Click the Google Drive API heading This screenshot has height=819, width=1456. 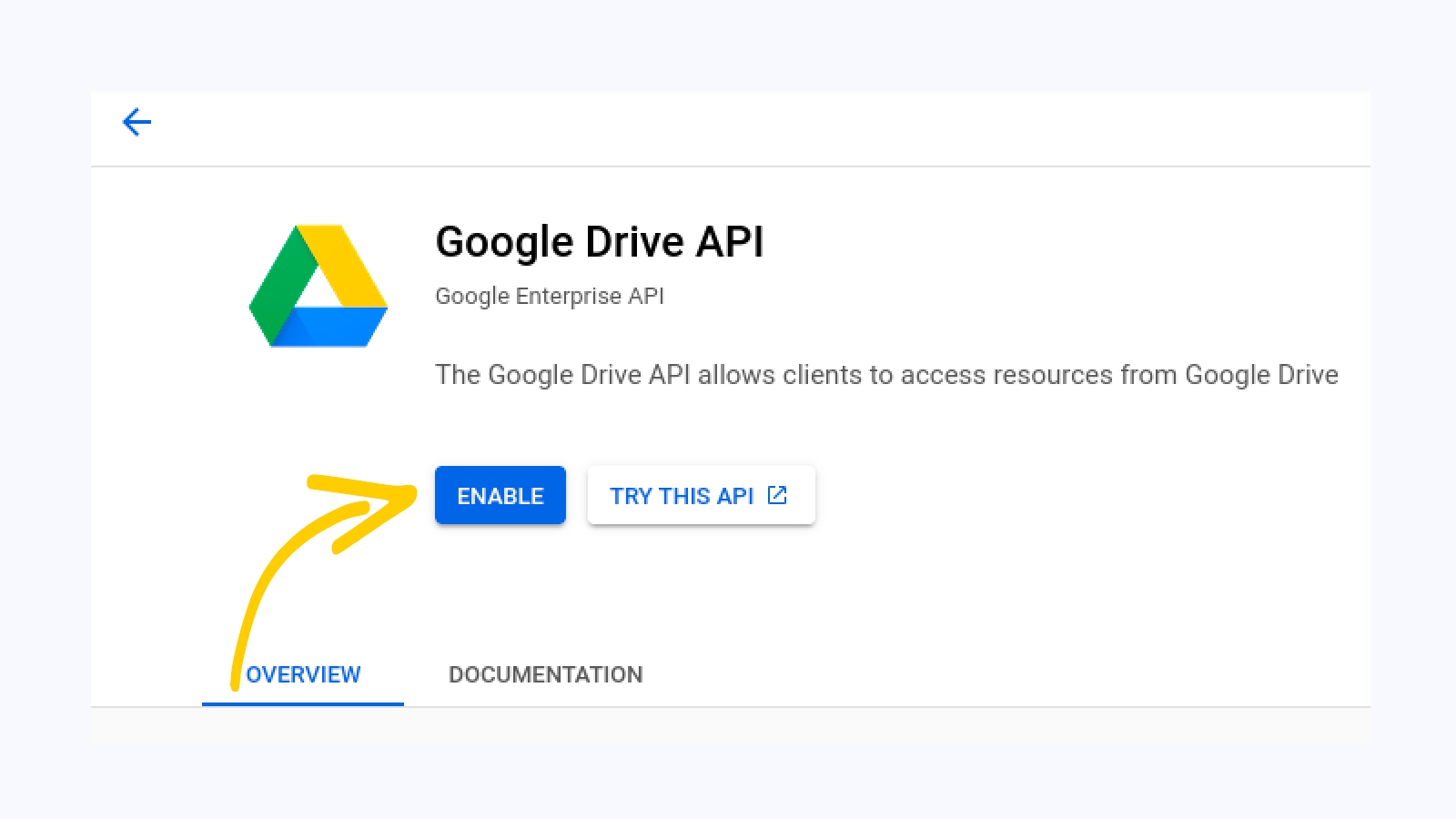tap(599, 242)
